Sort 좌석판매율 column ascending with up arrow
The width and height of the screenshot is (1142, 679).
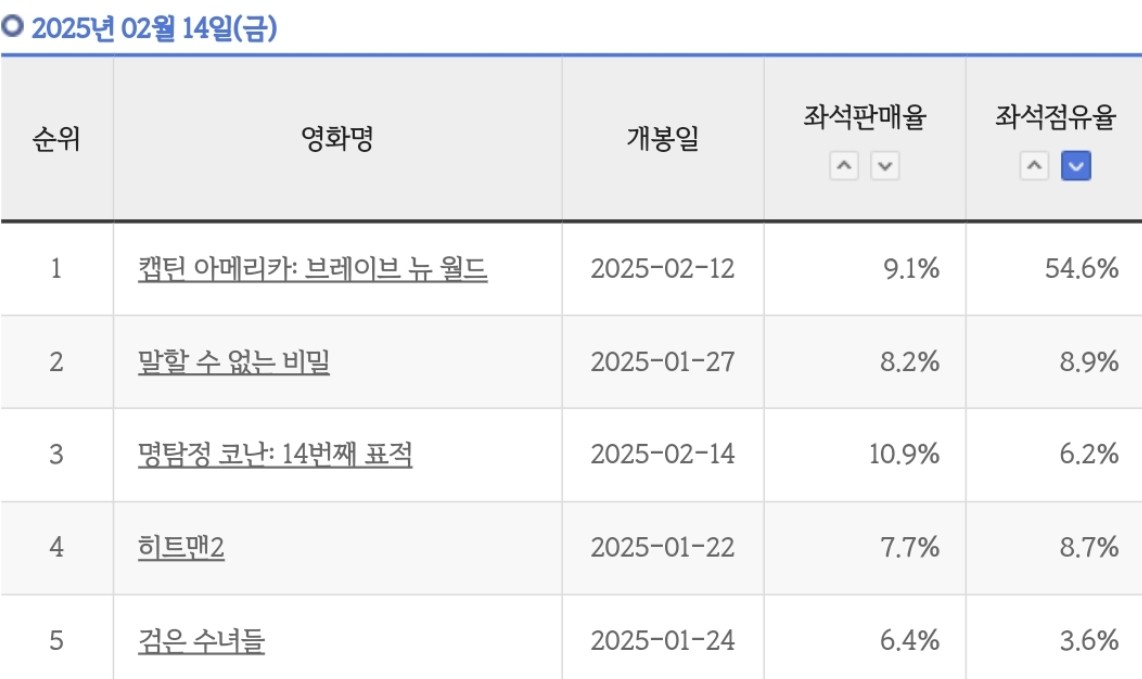tap(845, 166)
